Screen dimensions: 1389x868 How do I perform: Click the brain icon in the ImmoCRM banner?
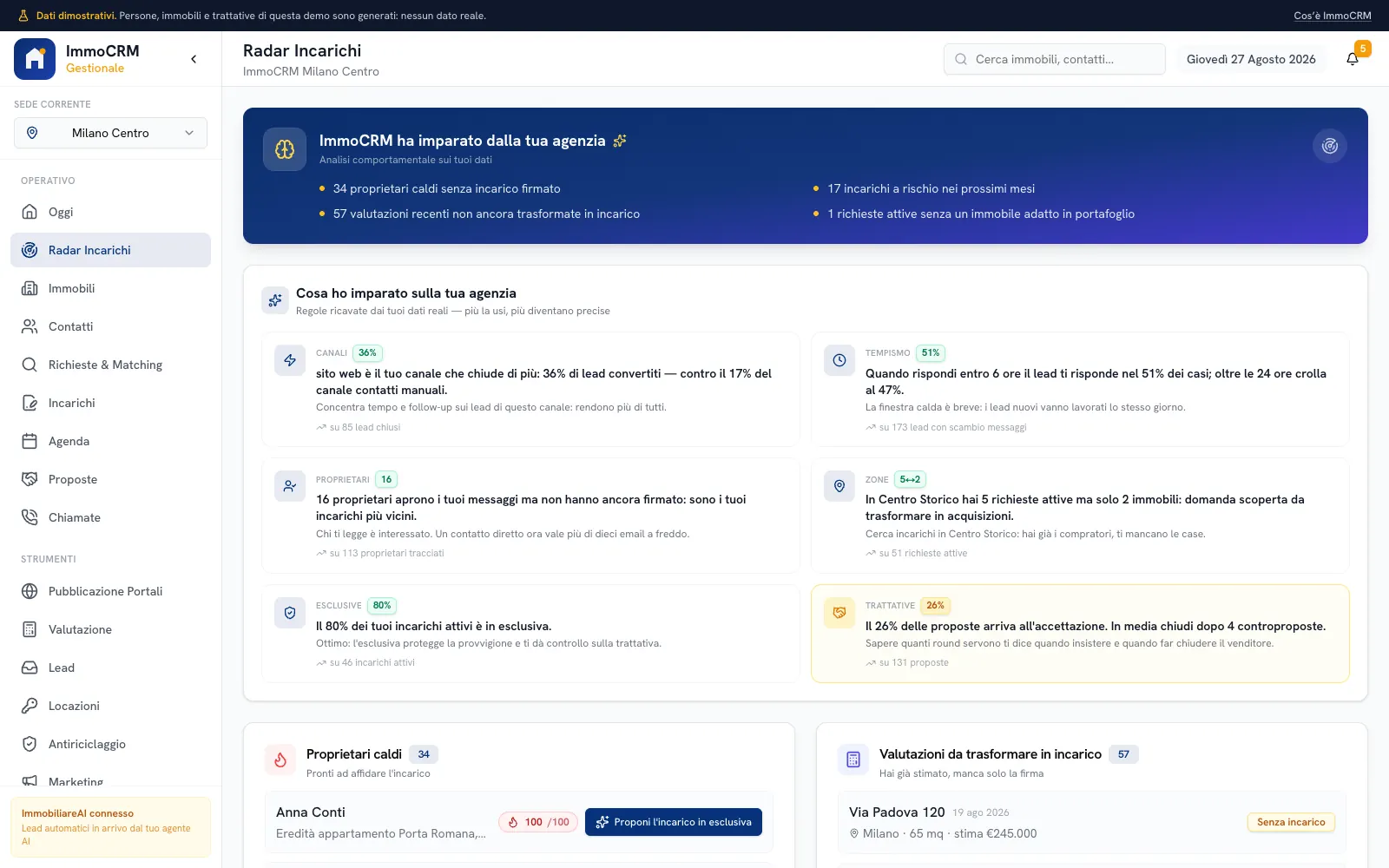pyautogui.click(x=285, y=149)
